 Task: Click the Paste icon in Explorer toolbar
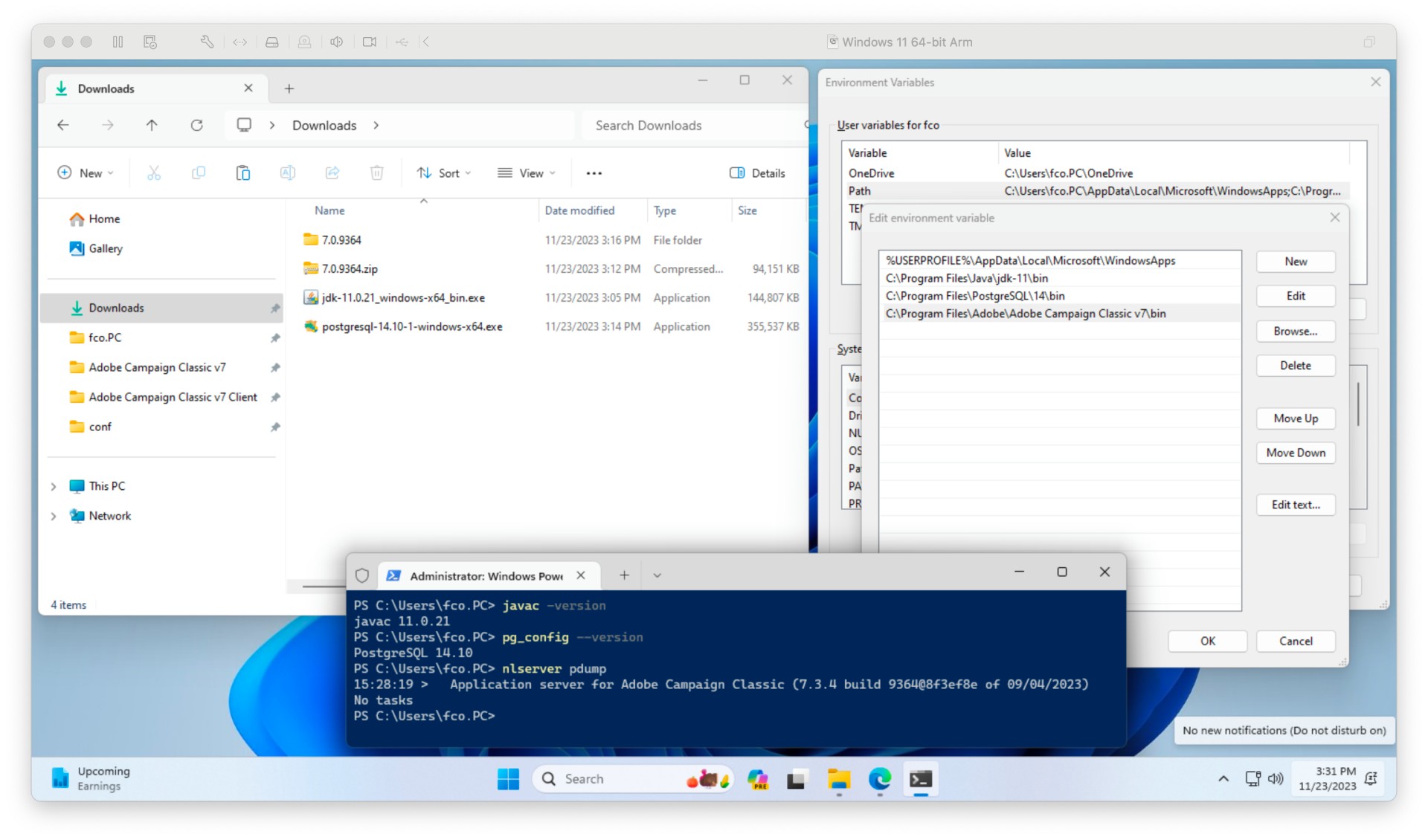[243, 172]
